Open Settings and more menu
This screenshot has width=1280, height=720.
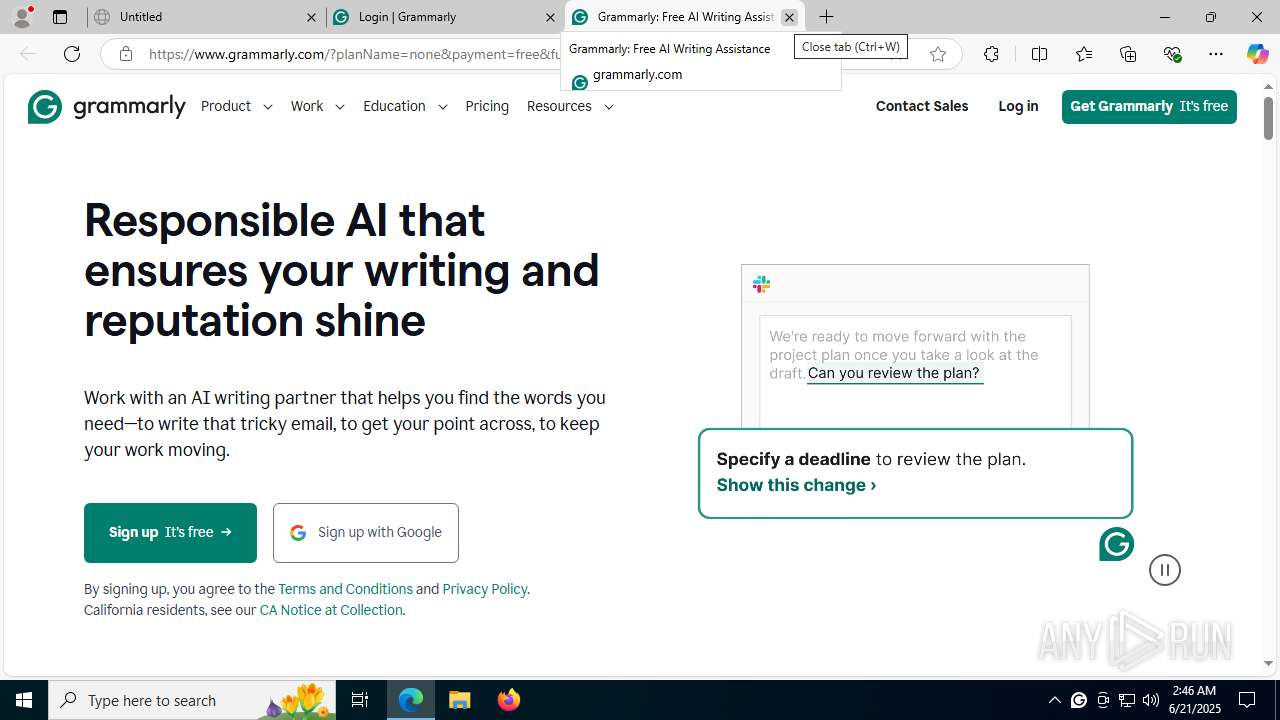coord(1216,54)
